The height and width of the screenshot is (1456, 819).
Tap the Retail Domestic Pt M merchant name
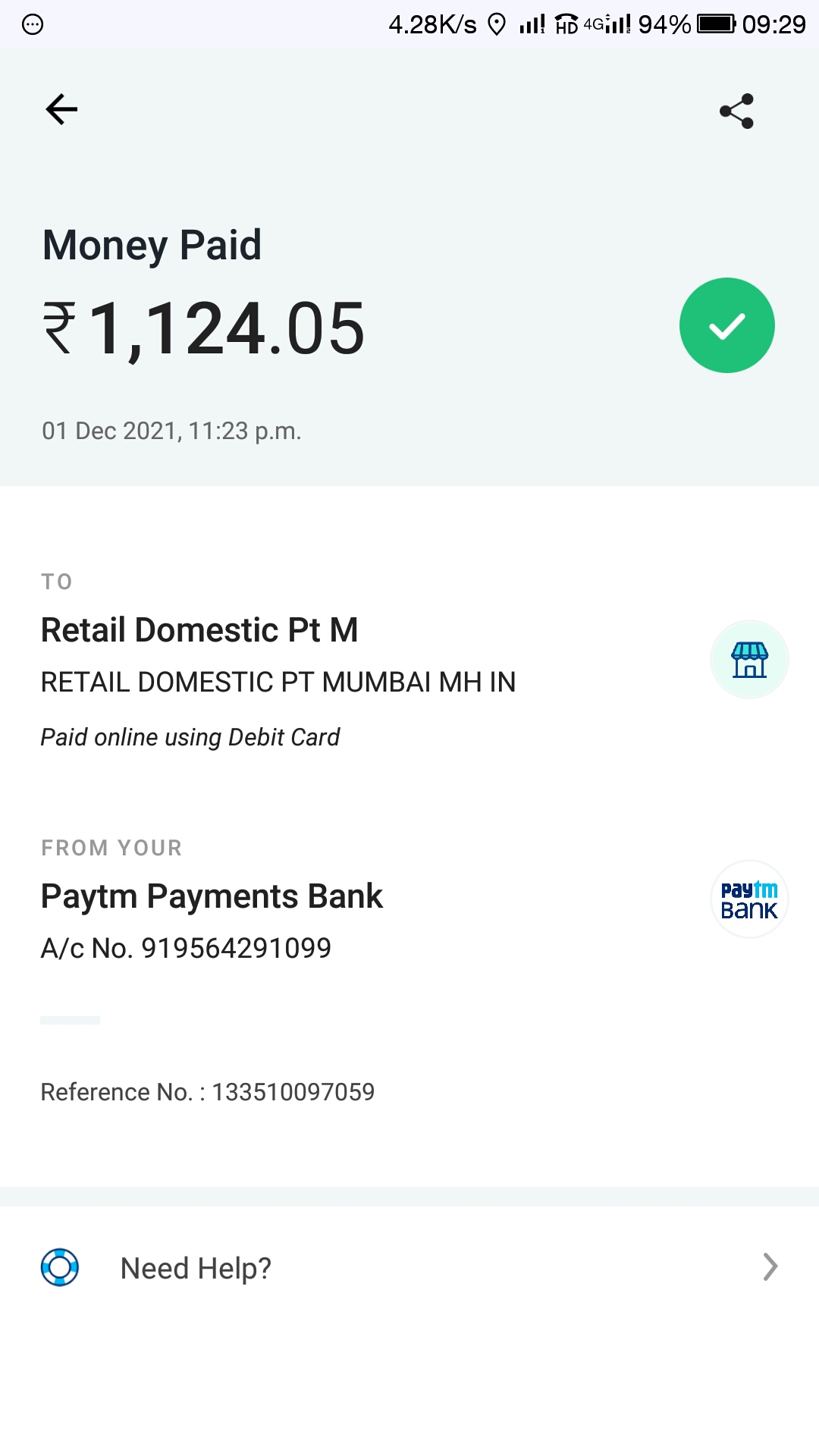point(199,630)
